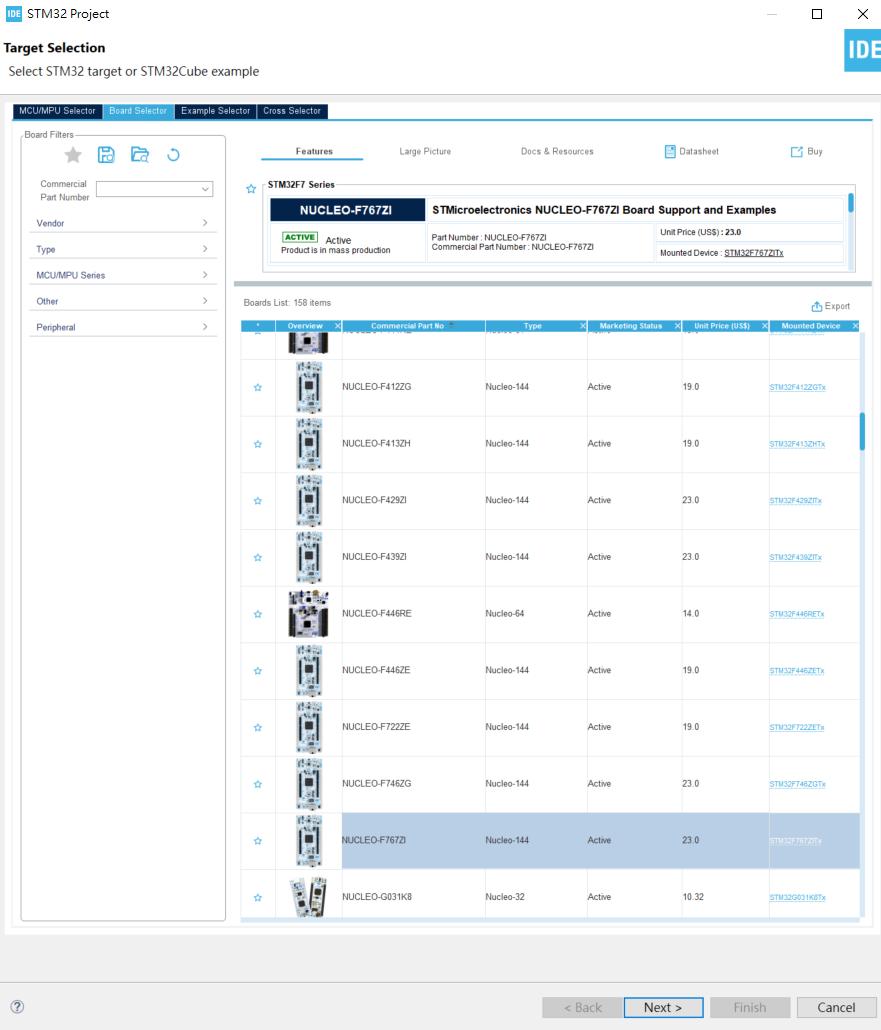Open the Commercial Part Number combo box
Image resolution: width=881 pixels, height=1030 pixels.
click(x=154, y=189)
